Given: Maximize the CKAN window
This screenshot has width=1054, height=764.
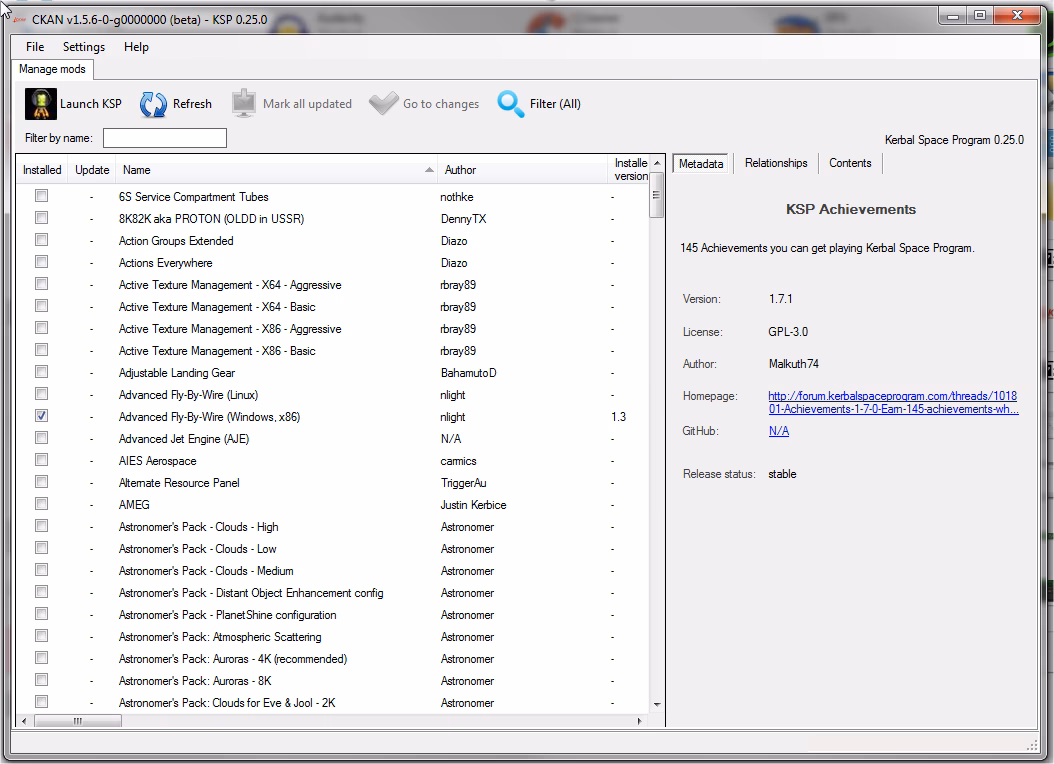Looking at the screenshot, I should click(x=980, y=15).
